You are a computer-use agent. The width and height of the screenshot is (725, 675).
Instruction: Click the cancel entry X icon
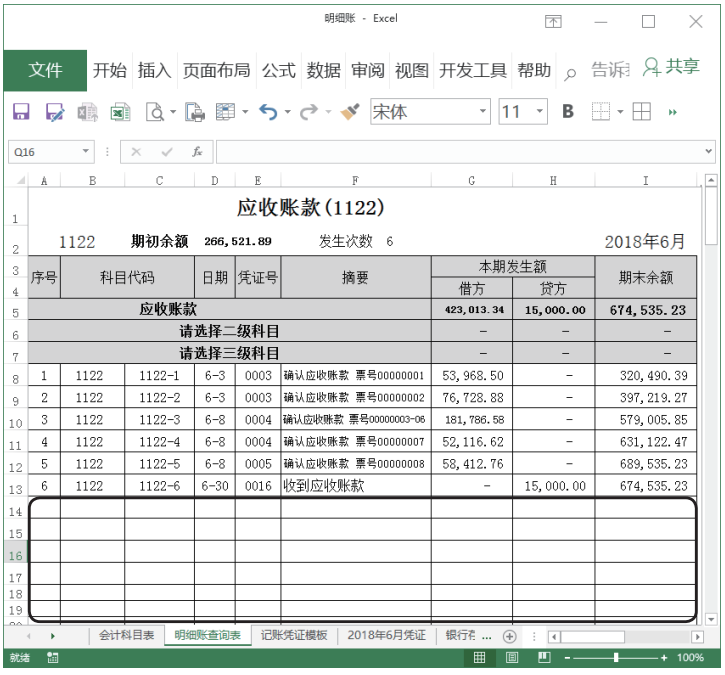point(136,152)
